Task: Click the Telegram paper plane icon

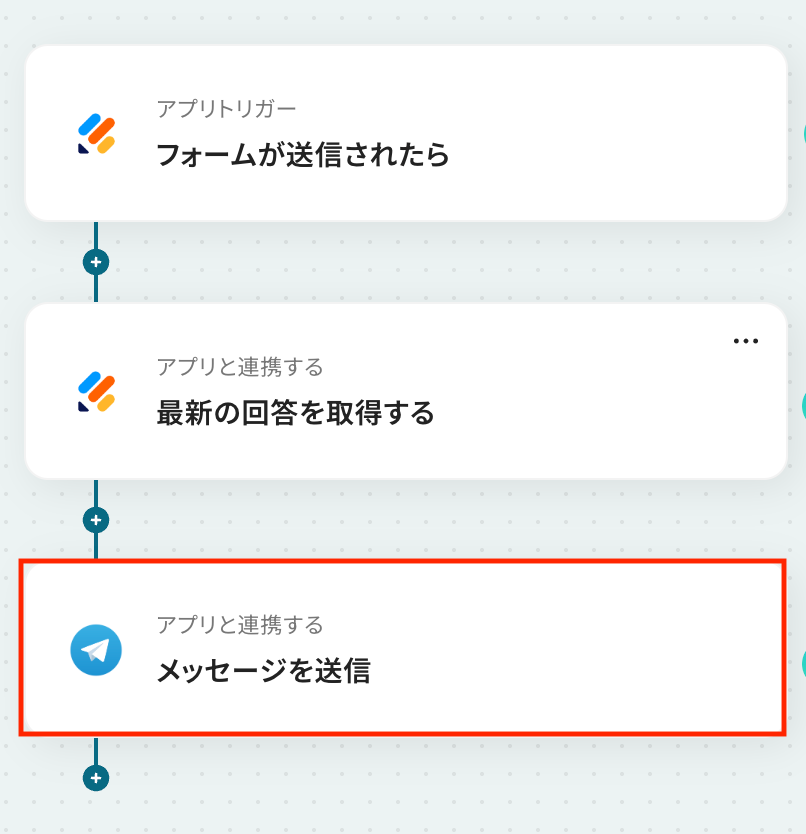Action: (96, 651)
